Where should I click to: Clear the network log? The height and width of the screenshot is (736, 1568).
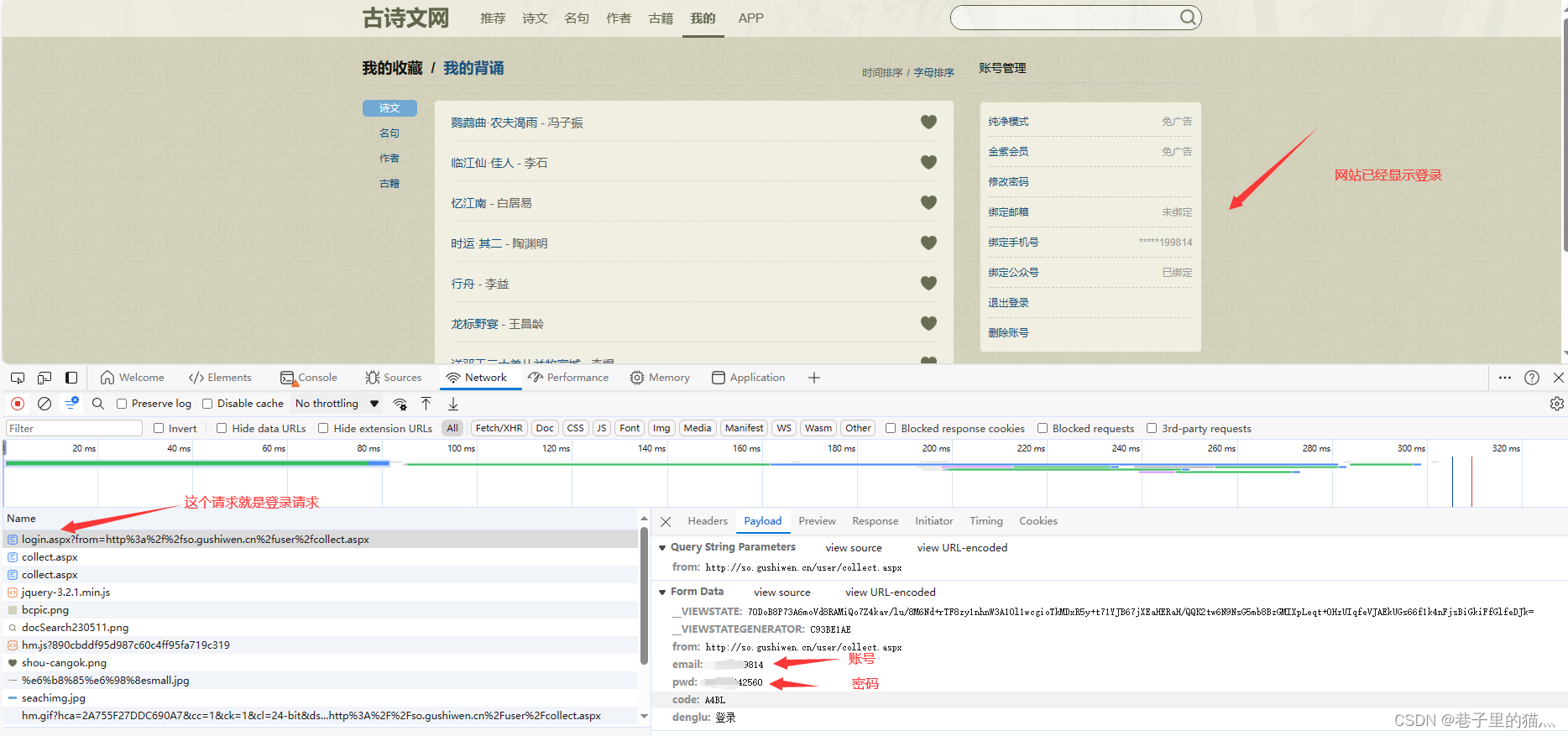[44, 404]
